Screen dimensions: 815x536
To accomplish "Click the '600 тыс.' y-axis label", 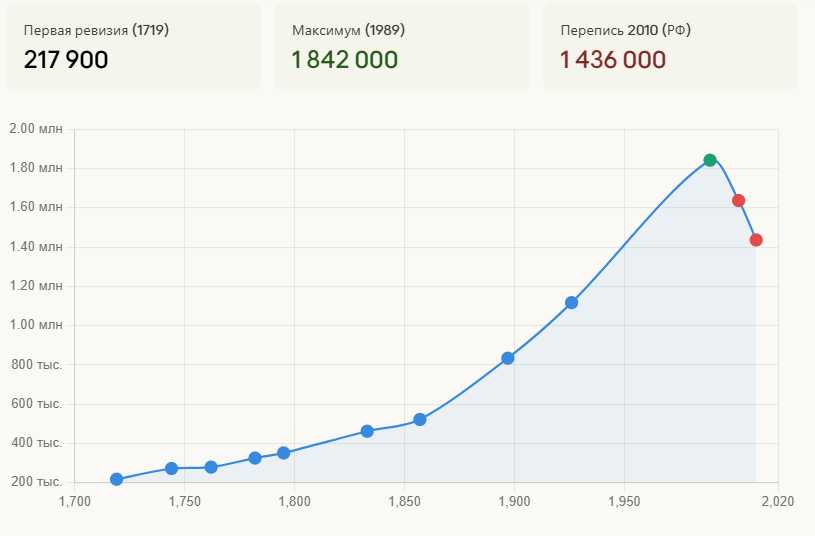I will click(37, 403).
